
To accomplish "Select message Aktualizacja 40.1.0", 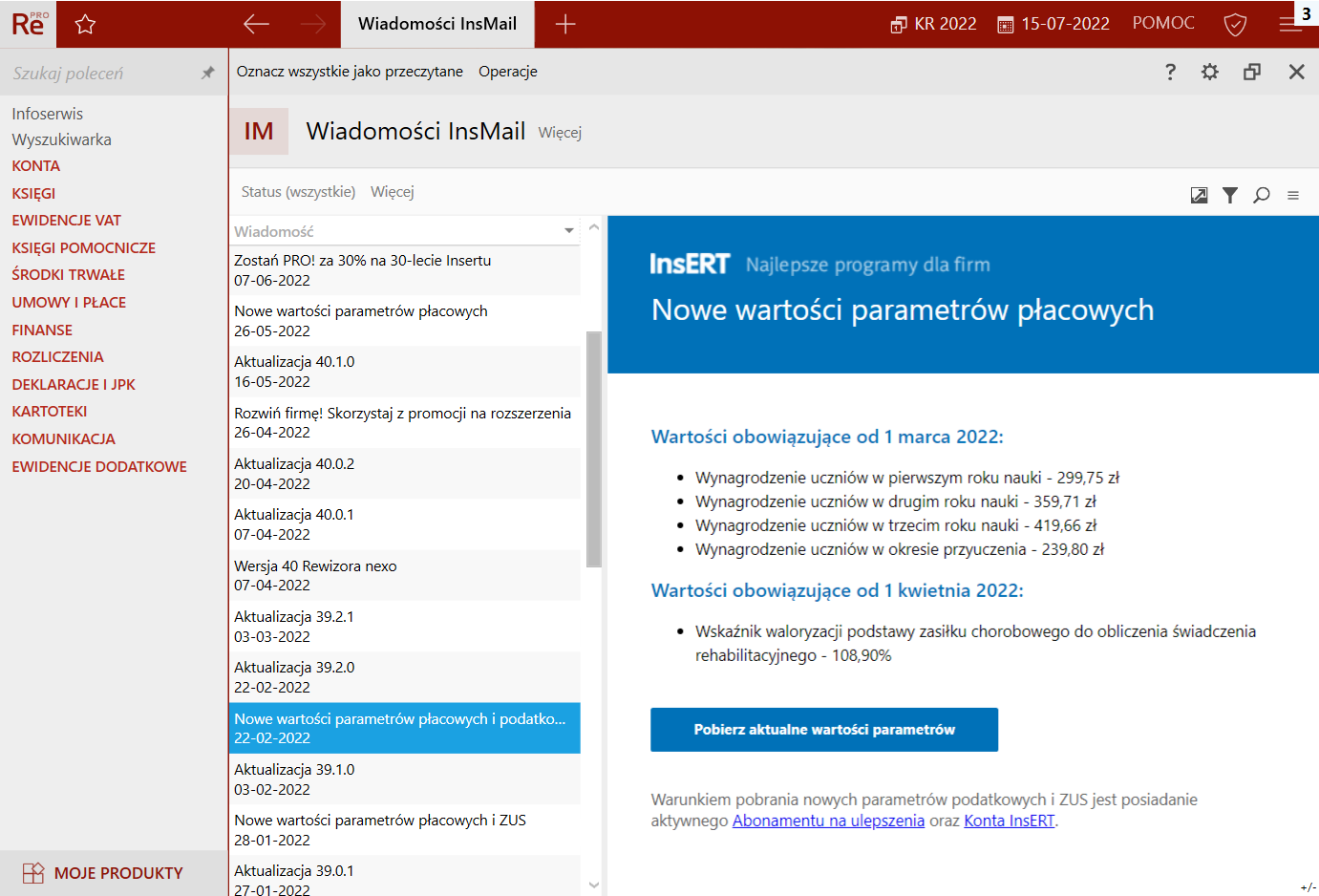I will coord(405,372).
